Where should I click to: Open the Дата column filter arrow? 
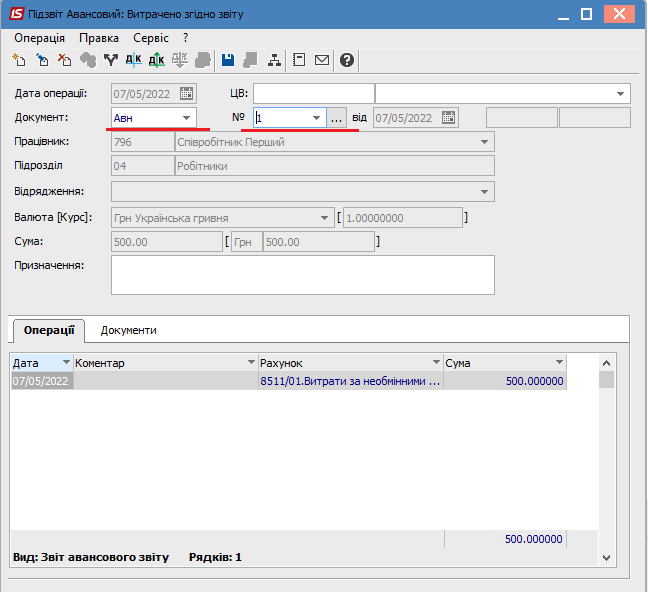point(66,363)
